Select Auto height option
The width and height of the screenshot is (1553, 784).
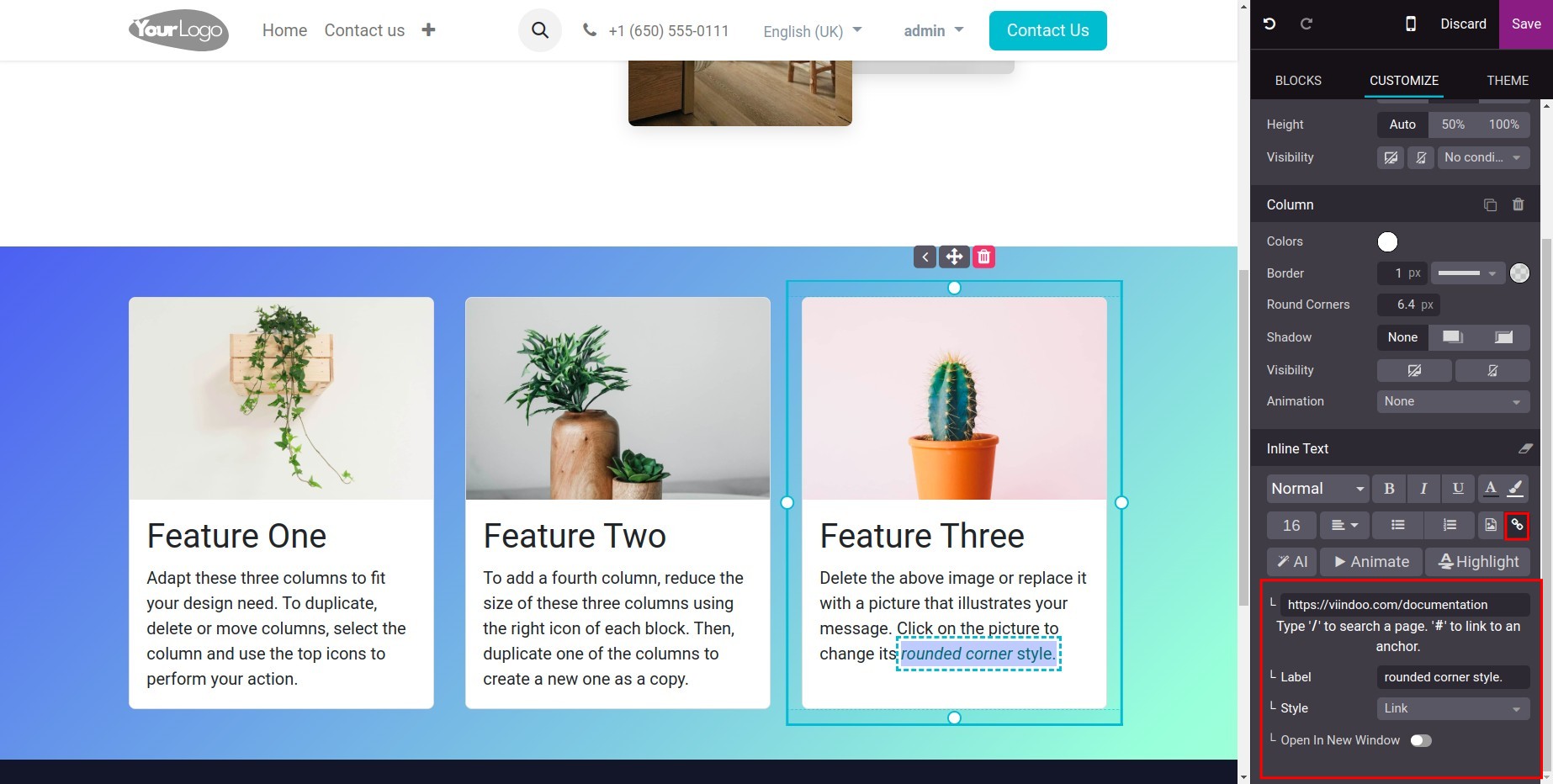(1402, 124)
